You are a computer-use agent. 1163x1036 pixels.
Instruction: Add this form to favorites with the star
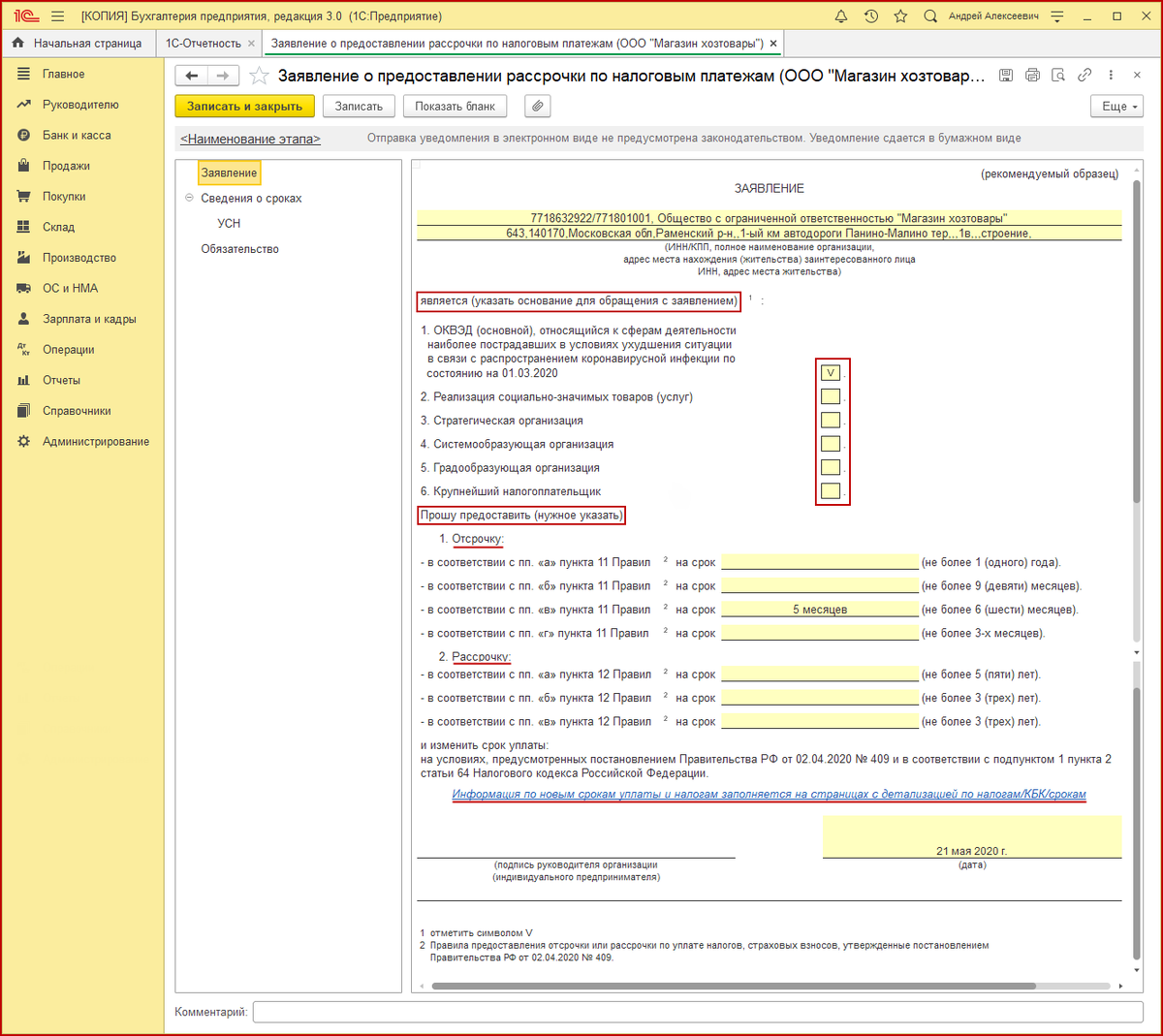point(259,76)
